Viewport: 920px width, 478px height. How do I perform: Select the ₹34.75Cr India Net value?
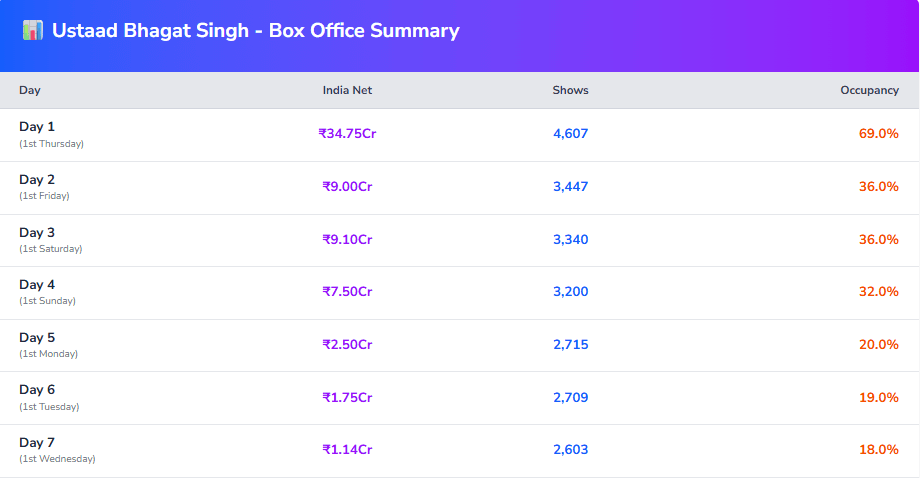(x=347, y=134)
